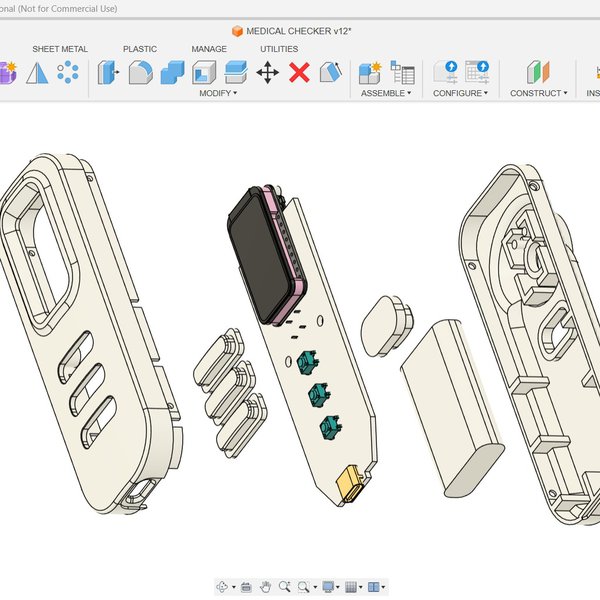
Task: Choose the Construct Offset Plane icon
Action: coord(538,72)
